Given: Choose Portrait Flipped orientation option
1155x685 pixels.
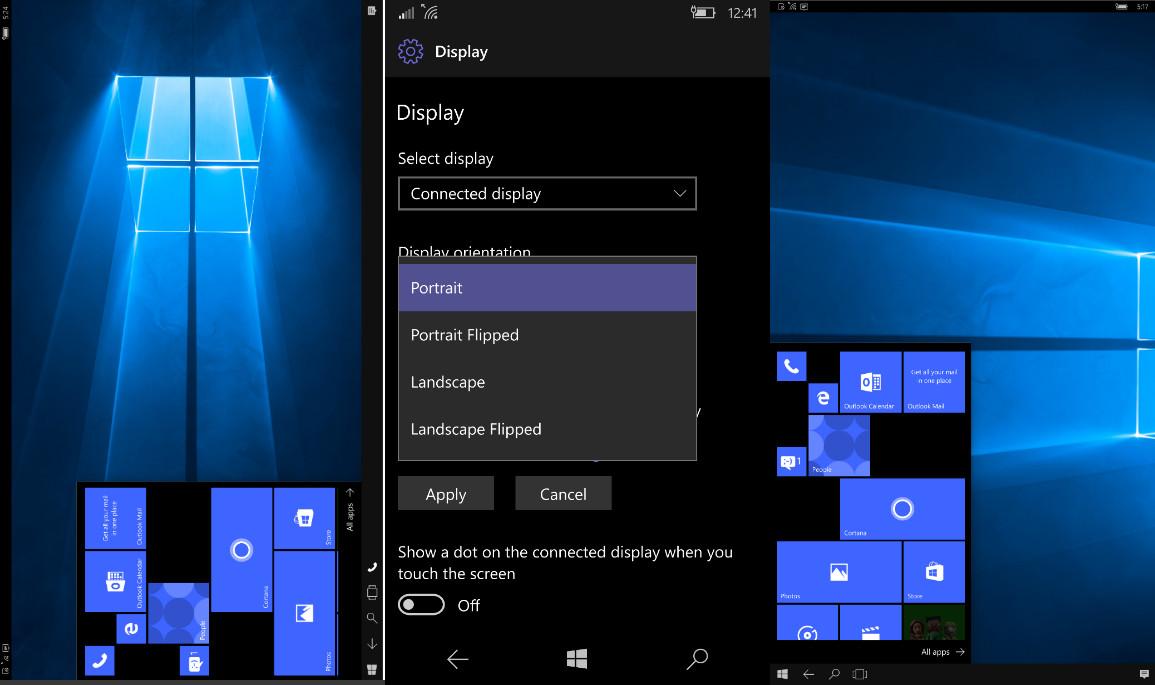Looking at the screenshot, I should (547, 335).
